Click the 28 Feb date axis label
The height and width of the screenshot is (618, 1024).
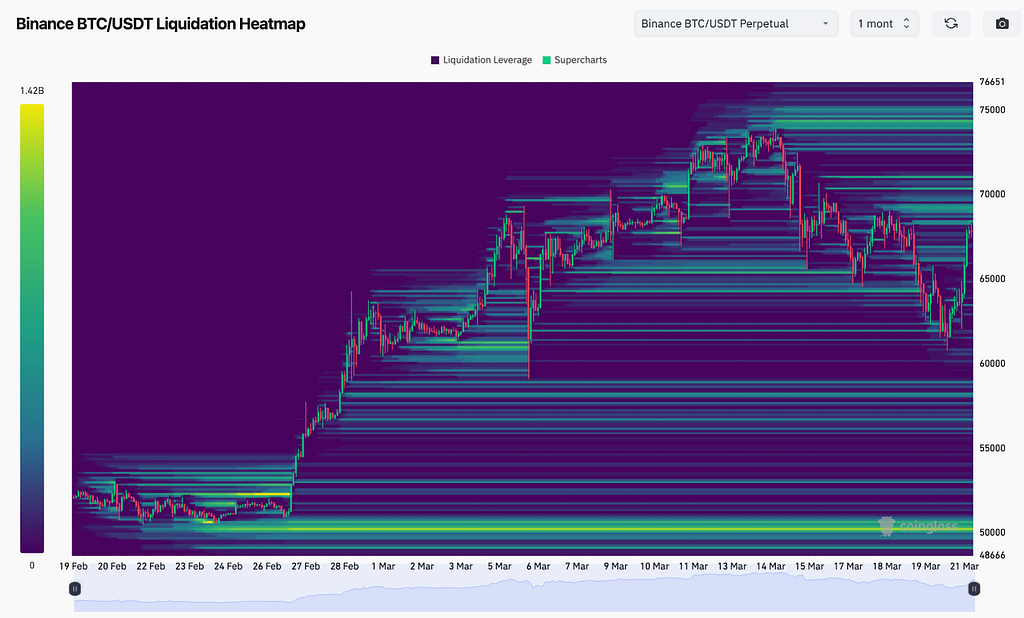pyautogui.click(x=344, y=566)
